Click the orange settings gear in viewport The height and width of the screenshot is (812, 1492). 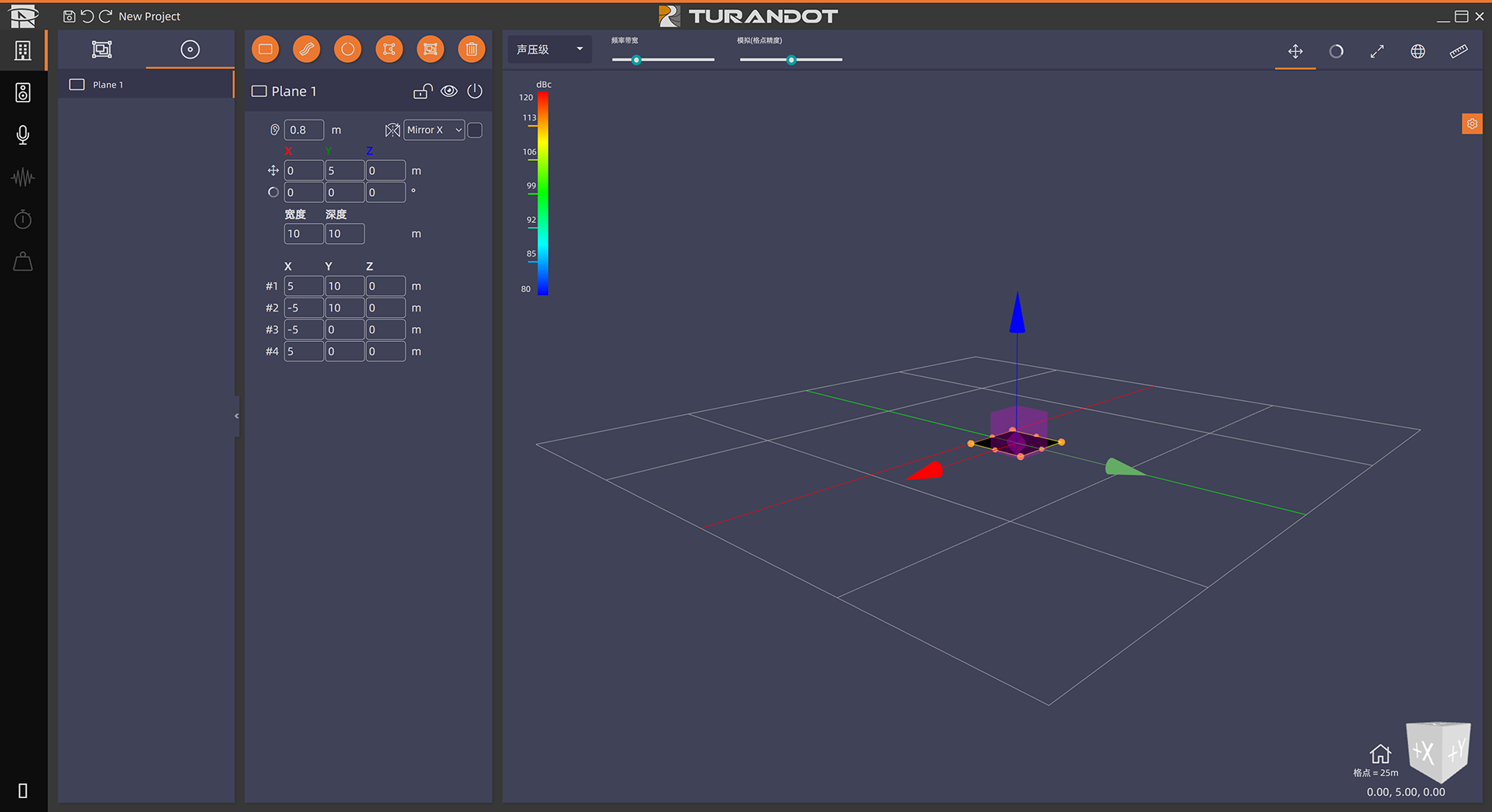pyautogui.click(x=1472, y=124)
